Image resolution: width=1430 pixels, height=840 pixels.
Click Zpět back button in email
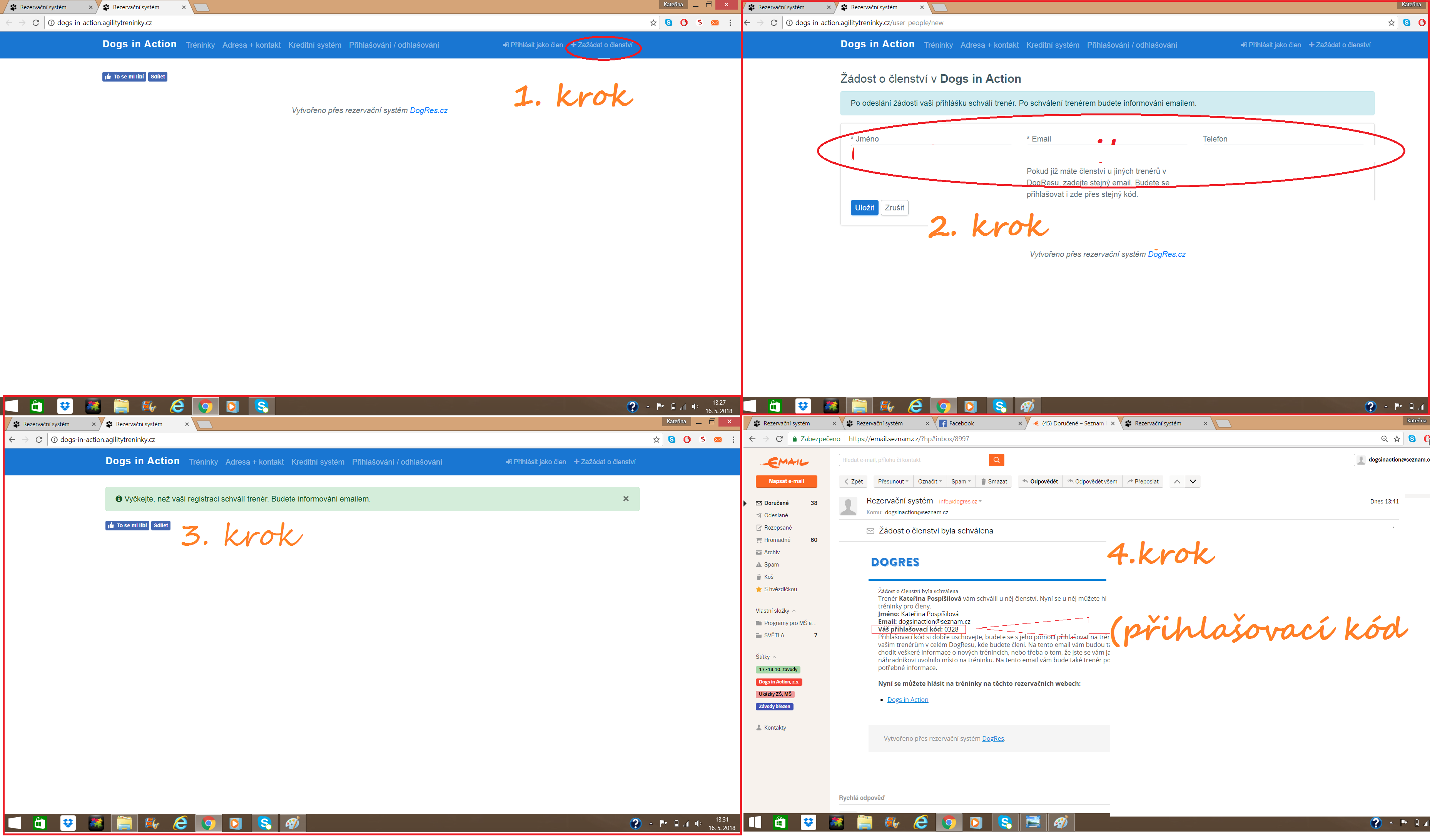coord(853,482)
